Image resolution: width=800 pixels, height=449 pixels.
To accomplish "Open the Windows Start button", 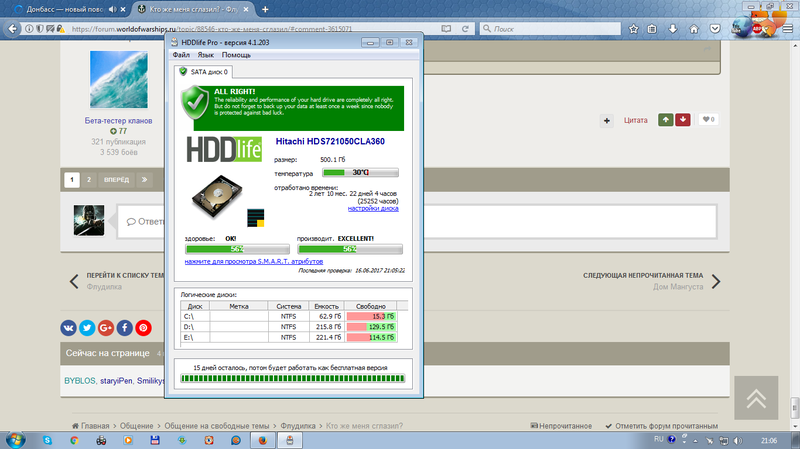I will tap(15, 440).
